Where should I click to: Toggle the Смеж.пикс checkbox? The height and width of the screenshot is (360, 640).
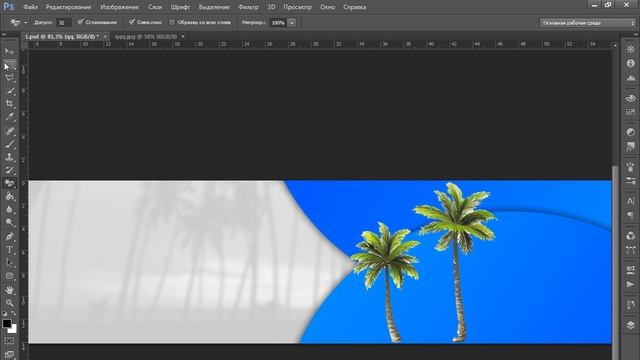[132, 22]
